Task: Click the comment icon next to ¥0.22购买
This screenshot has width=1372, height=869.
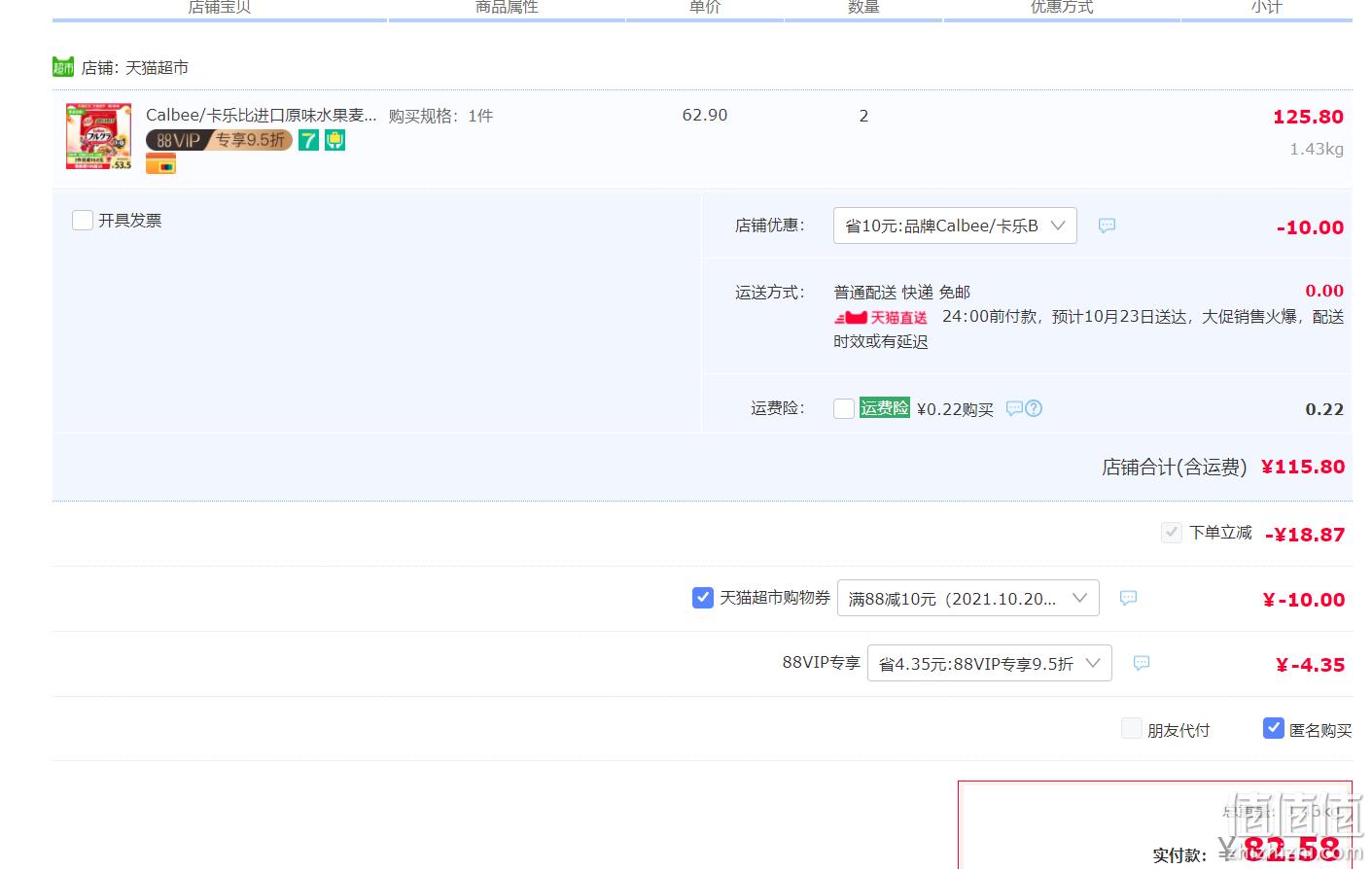Action: click(x=1014, y=408)
